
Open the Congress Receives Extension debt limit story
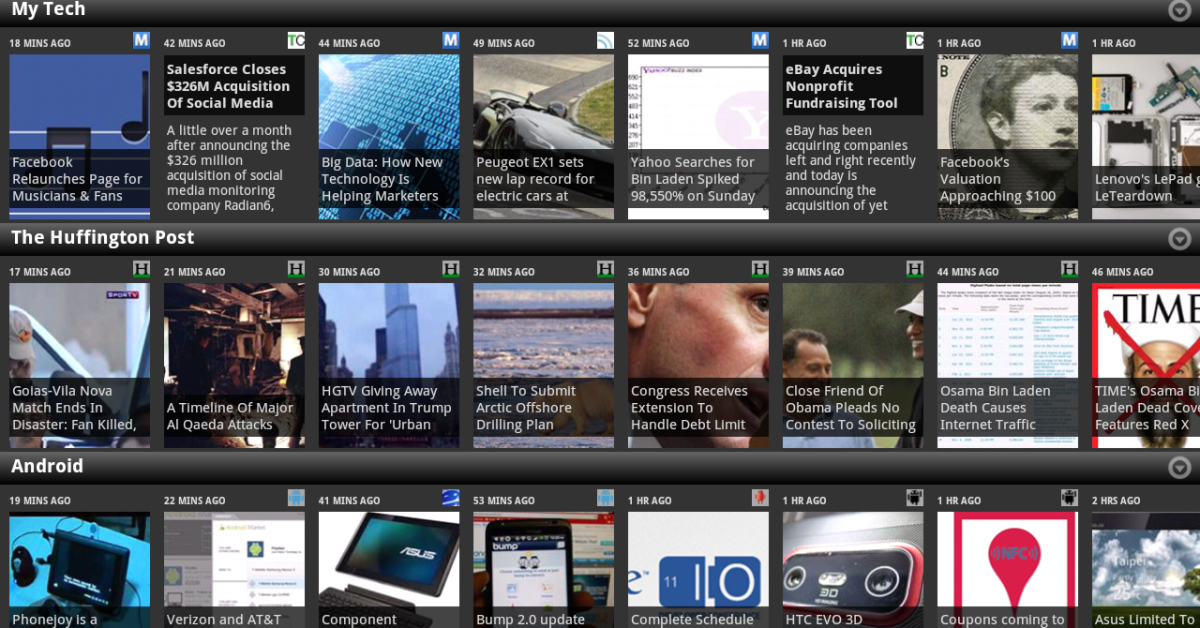pyautogui.click(x=698, y=365)
